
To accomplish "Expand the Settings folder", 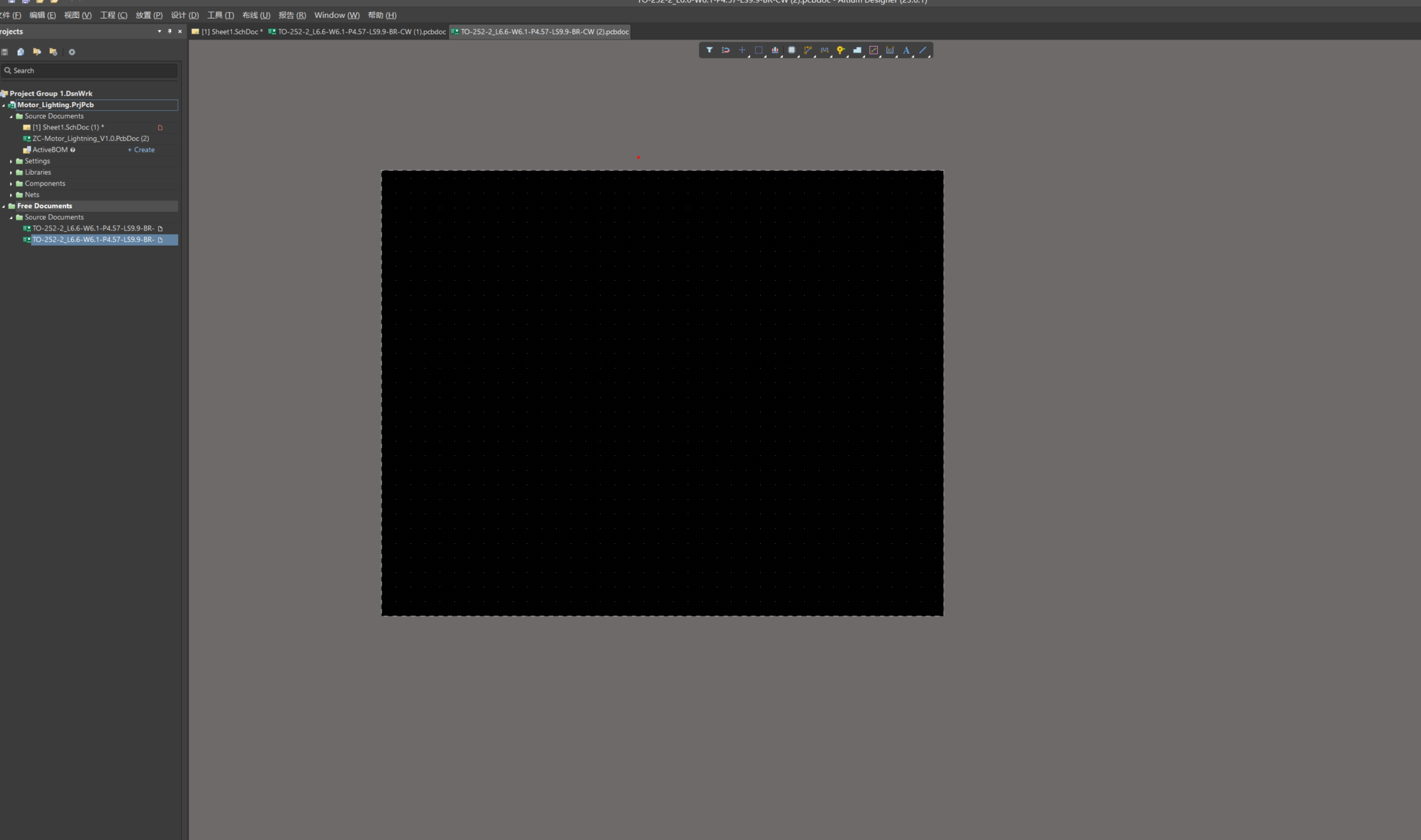I will coord(11,161).
